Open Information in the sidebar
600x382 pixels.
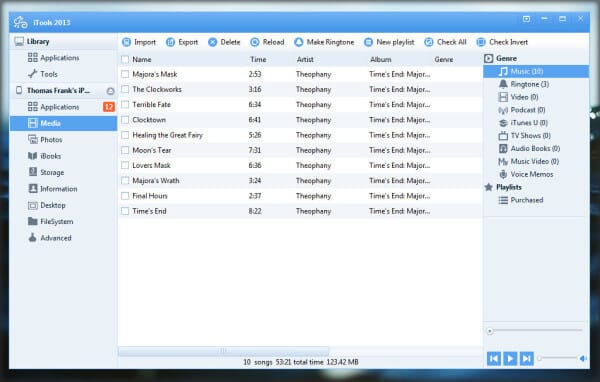(53, 189)
